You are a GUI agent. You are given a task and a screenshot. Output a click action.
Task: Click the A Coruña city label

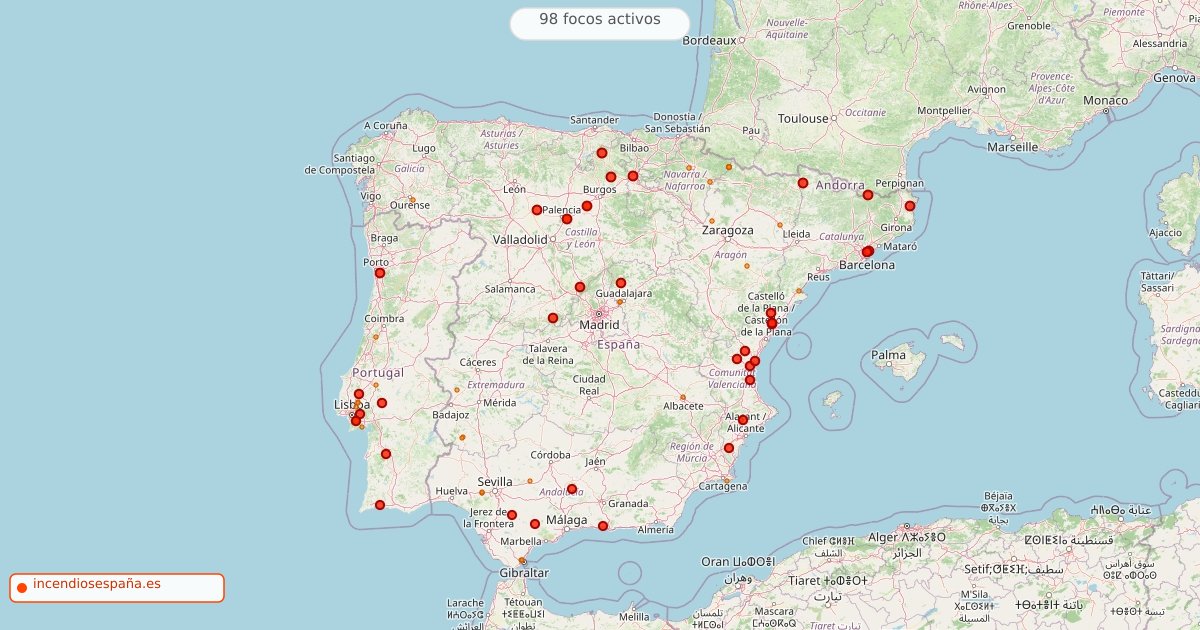(386, 126)
